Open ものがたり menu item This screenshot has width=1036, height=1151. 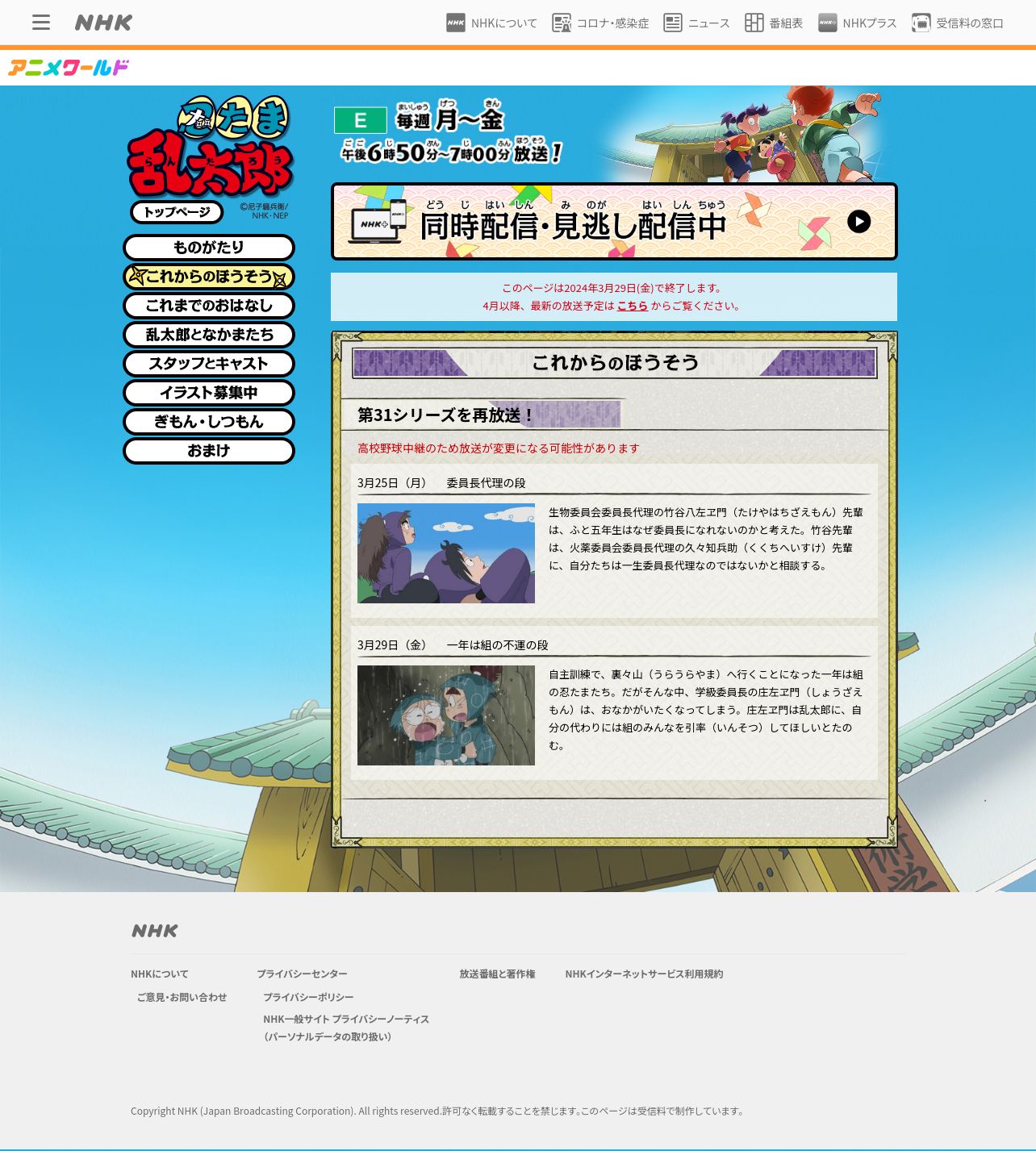tap(209, 248)
